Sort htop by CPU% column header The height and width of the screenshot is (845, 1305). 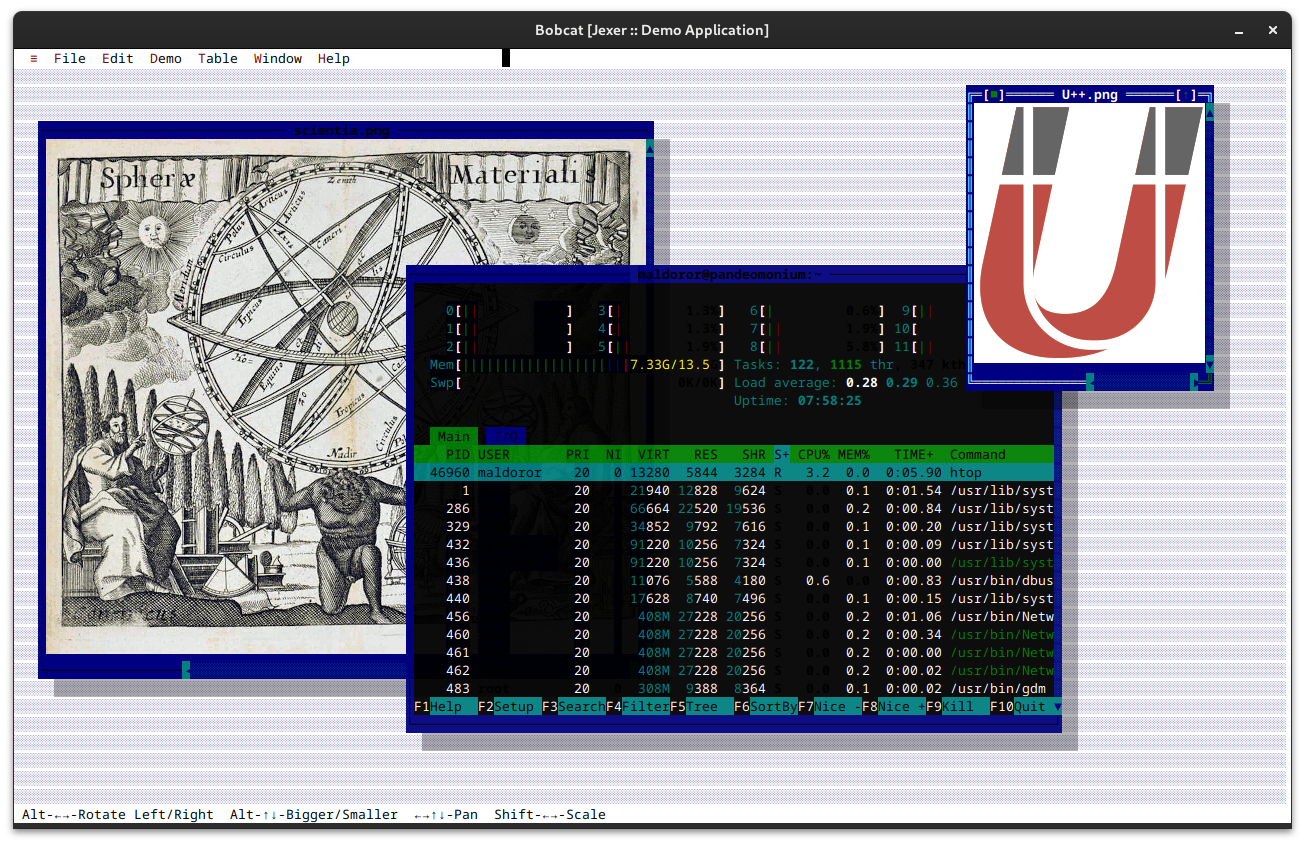pyautogui.click(x=814, y=455)
